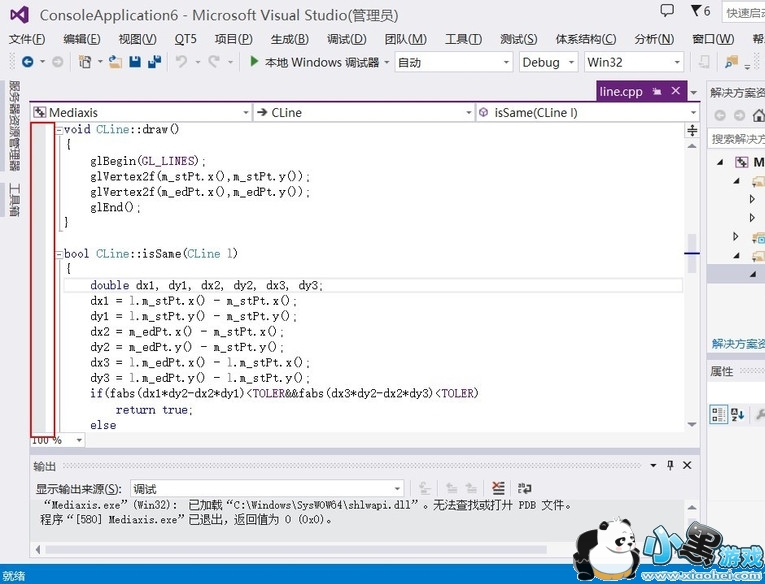
Task: Click the navigate backward arrow in toolbar
Action: [x=26, y=62]
